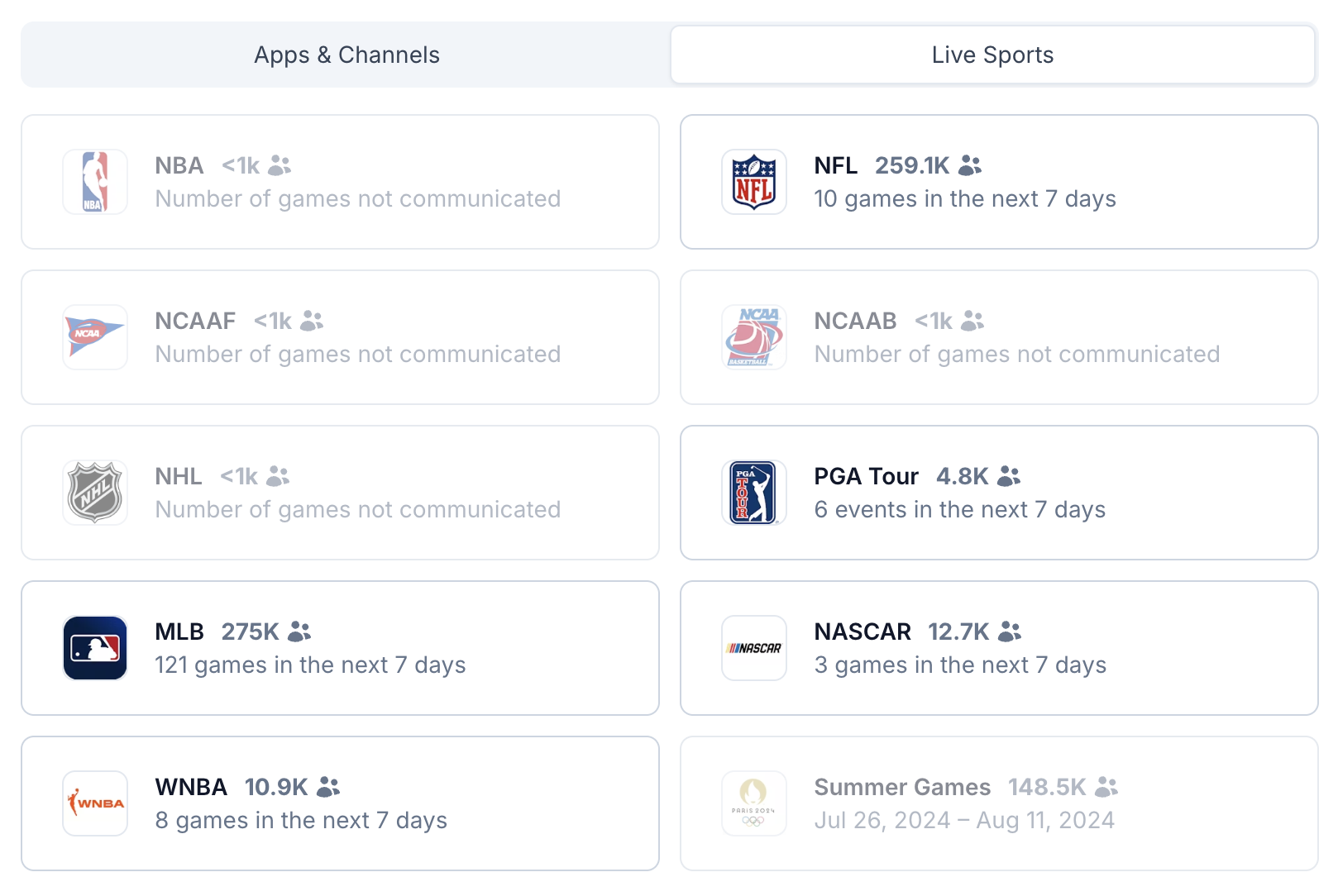The height and width of the screenshot is (896, 1338).
Task: Click the NHL shield logo
Action: (95, 493)
